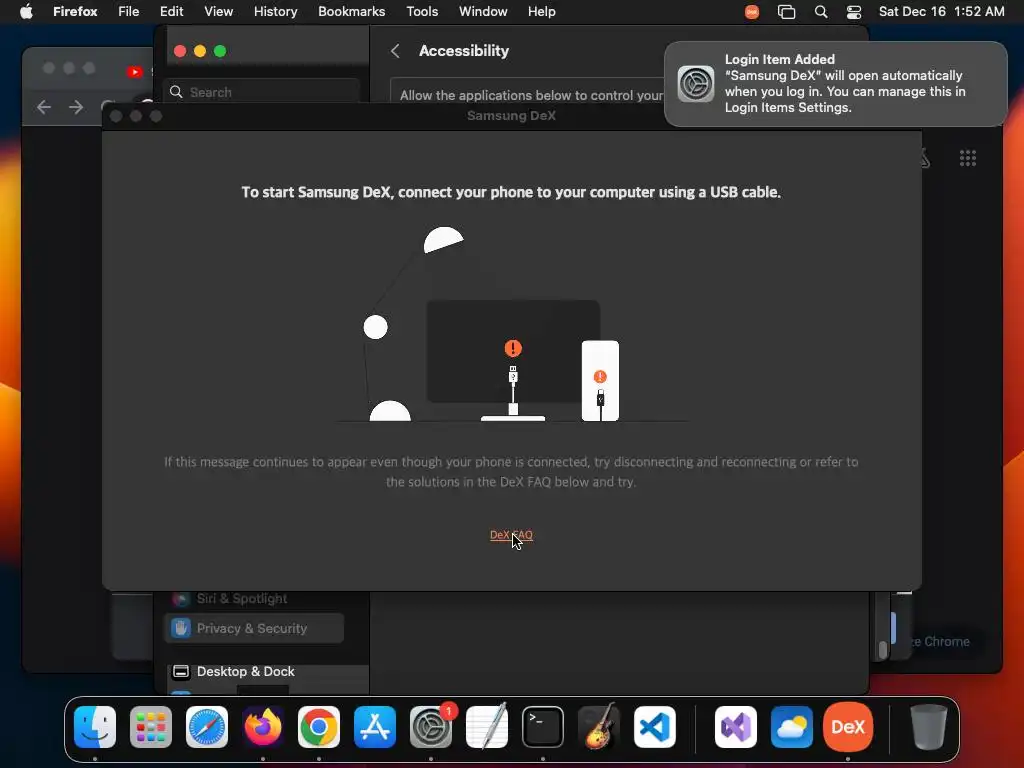
Task: Switch to Firefox in the Dock
Action: click(263, 727)
